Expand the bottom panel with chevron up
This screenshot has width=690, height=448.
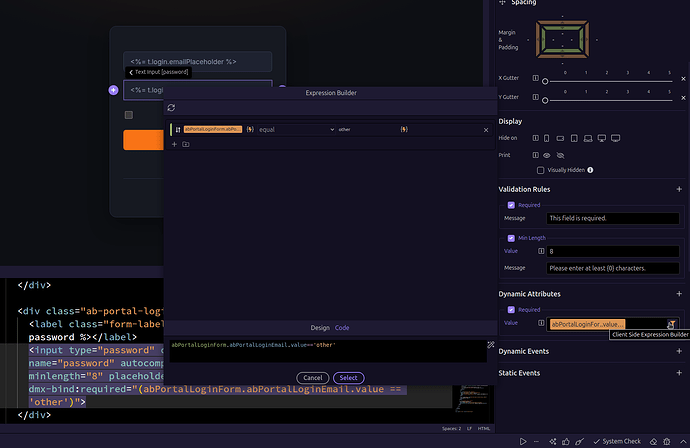click(683, 441)
